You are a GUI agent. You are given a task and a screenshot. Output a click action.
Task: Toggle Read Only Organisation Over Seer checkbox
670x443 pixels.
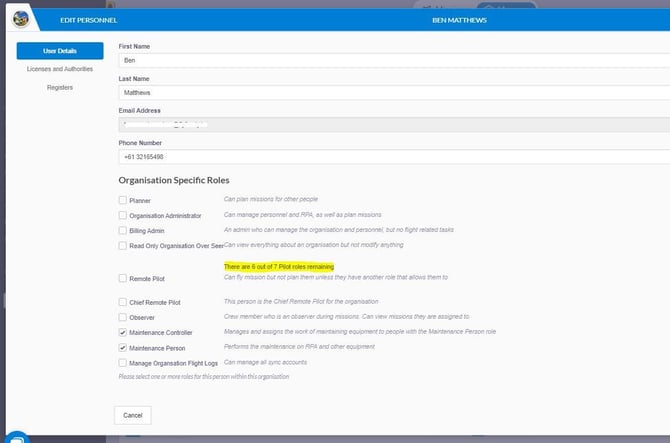[122, 245]
